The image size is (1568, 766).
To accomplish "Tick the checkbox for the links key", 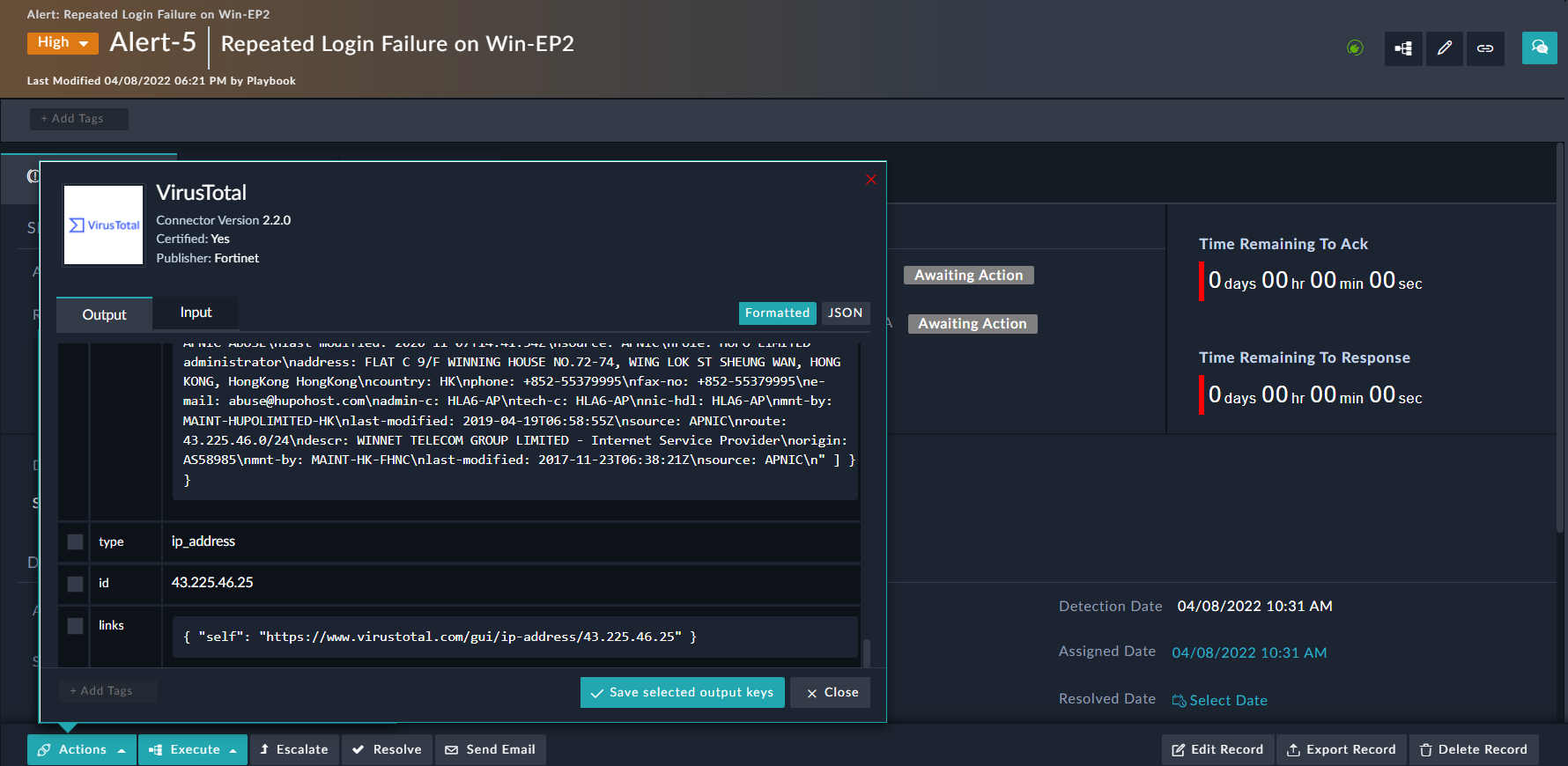I will click(75, 626).
